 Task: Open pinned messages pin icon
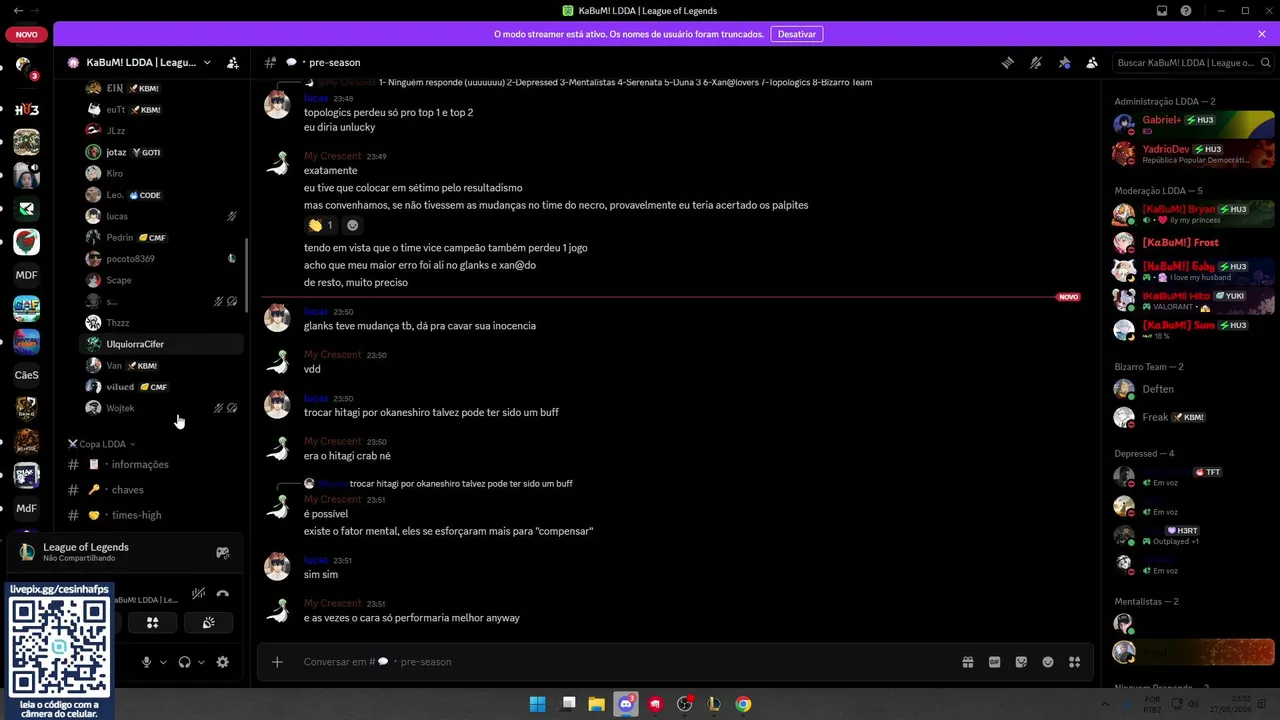pyautogui.click(x=1064, y=62)
